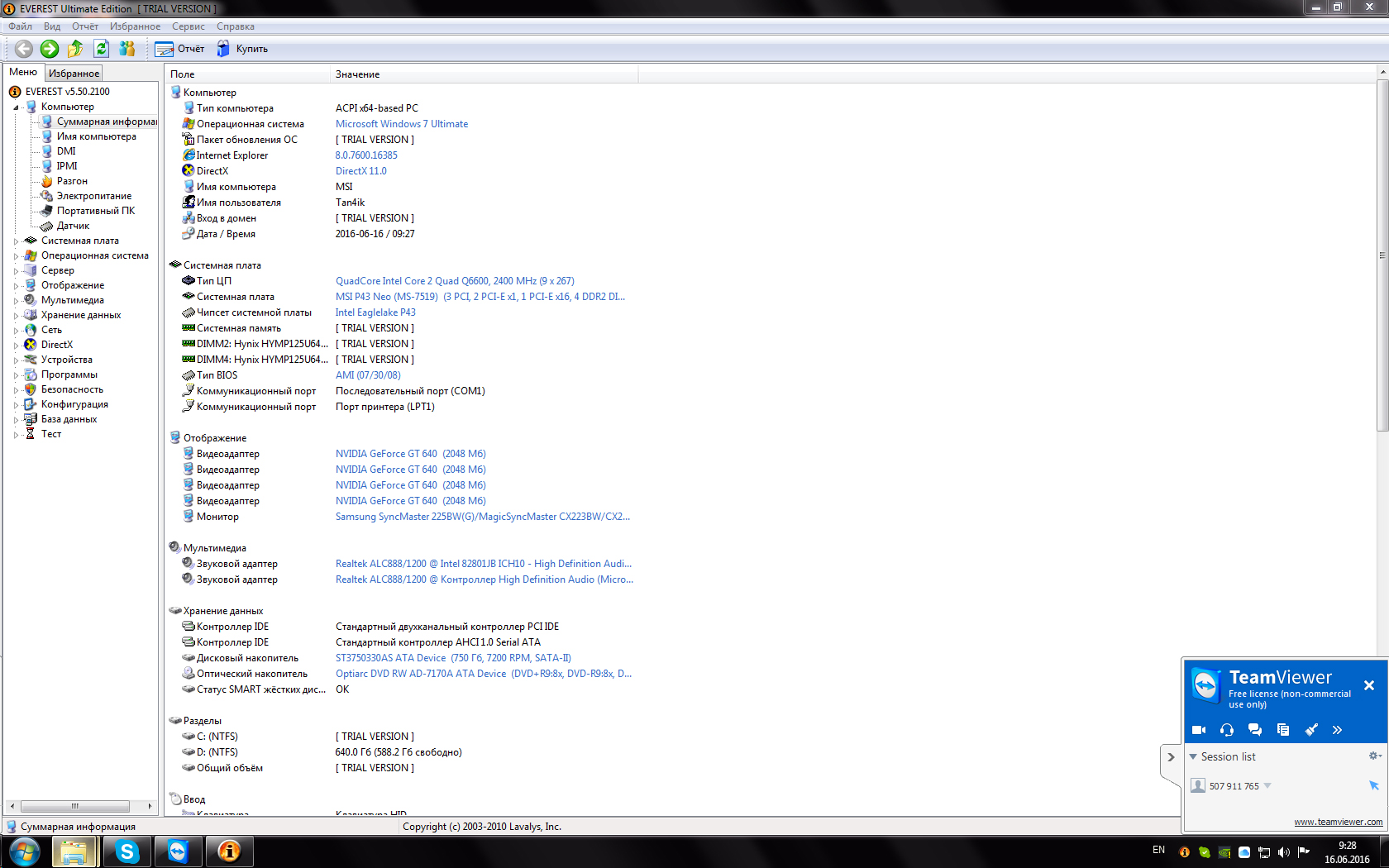Switch to the Избранное tab

(x=74, y=74)
